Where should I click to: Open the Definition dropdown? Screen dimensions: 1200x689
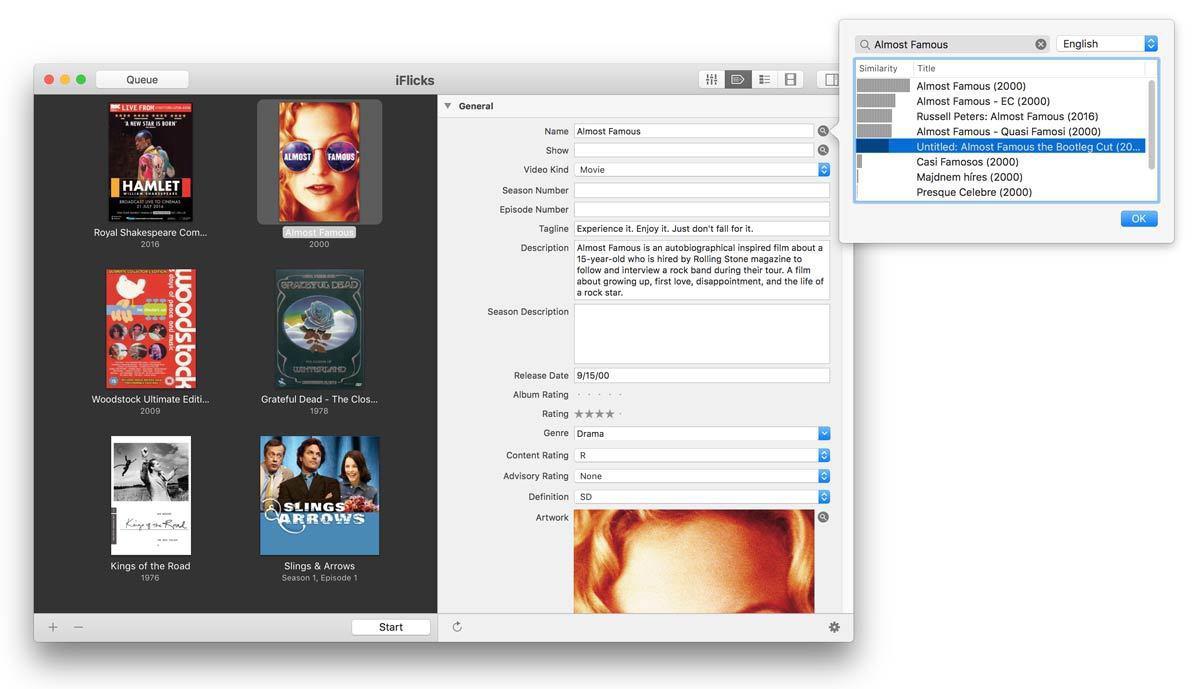[x=702, y=496]
